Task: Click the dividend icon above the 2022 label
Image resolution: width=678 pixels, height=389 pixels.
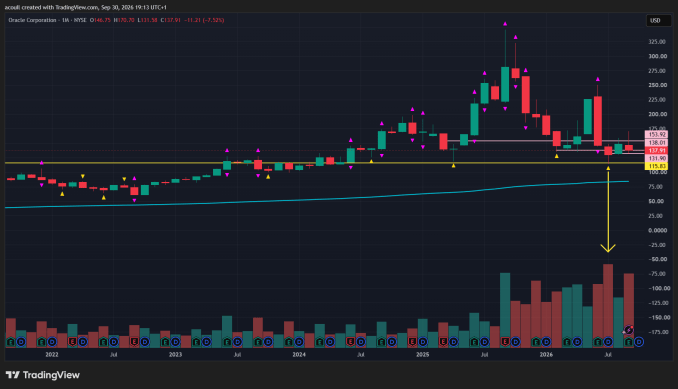Action: point(52,342)
